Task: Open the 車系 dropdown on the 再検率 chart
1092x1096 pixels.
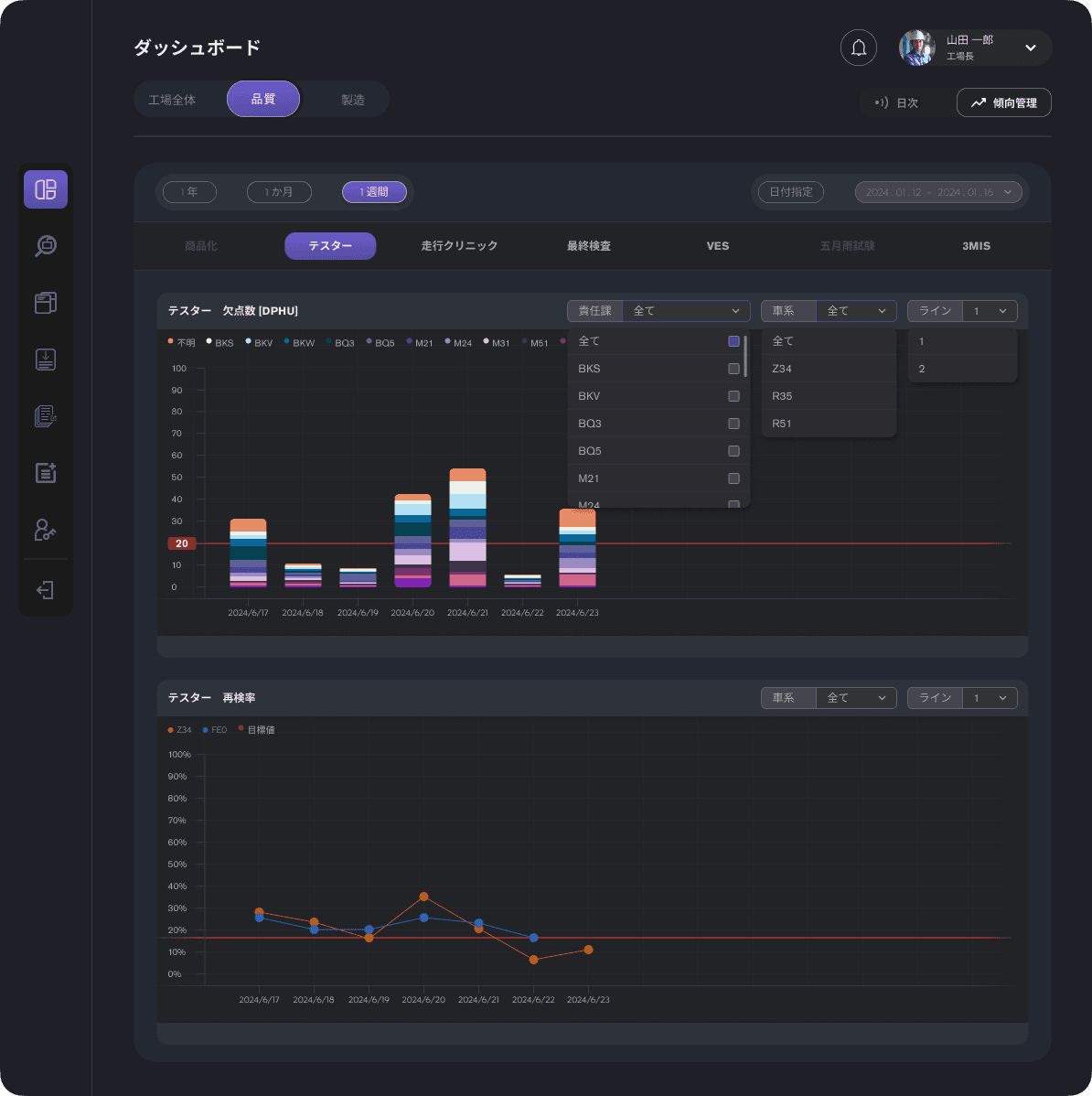Action: point(855,697)
